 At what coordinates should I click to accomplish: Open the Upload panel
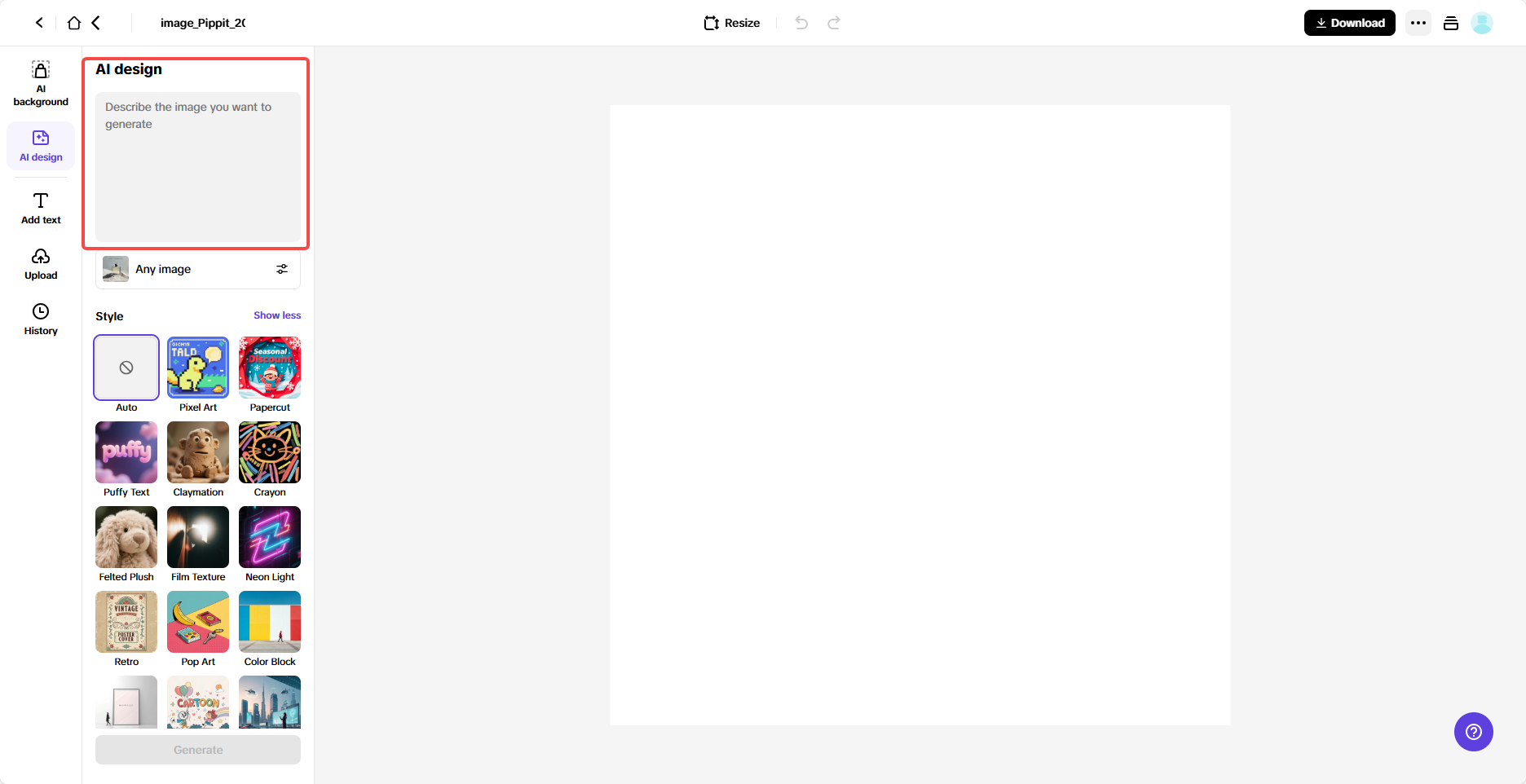point(41,264)
